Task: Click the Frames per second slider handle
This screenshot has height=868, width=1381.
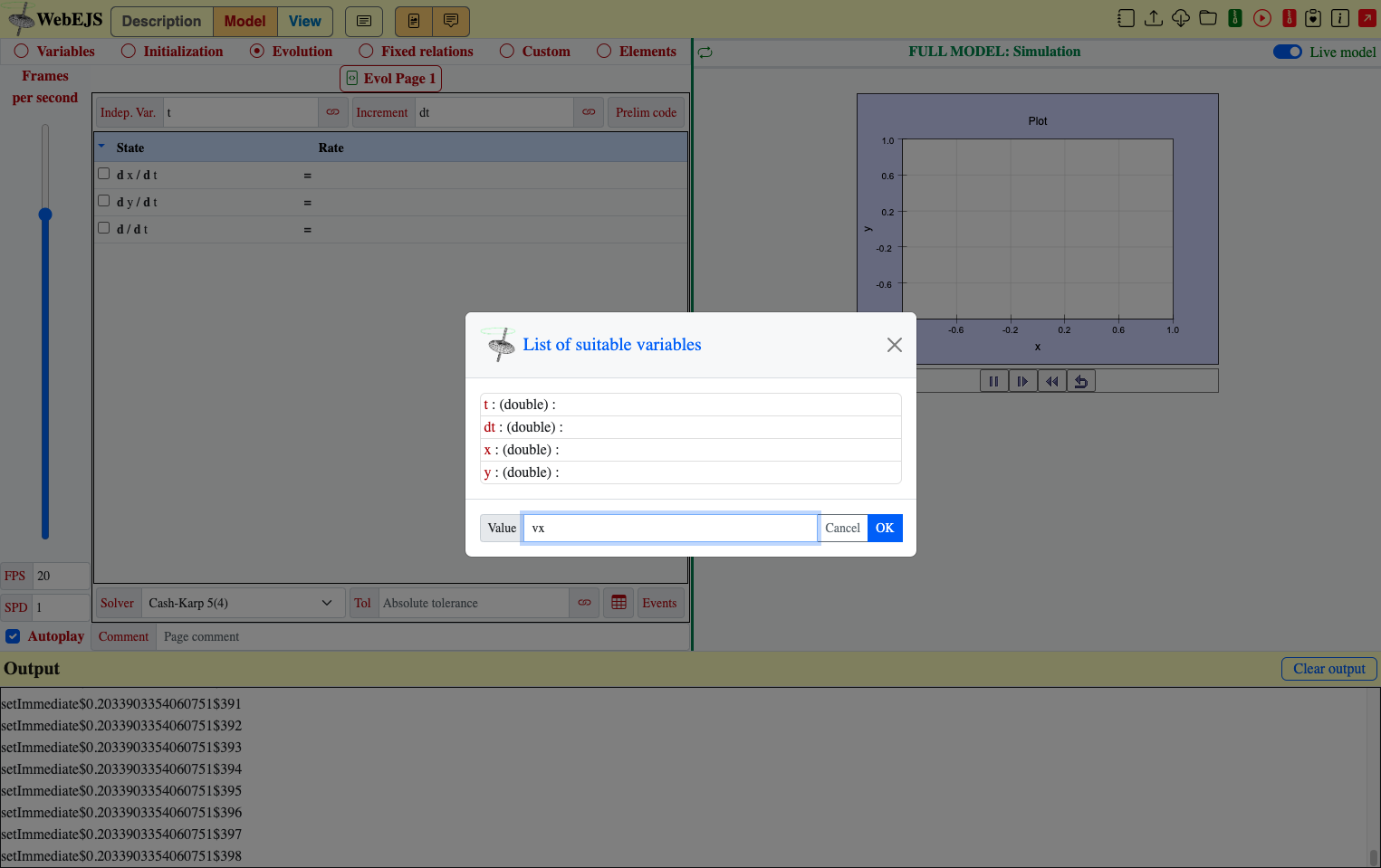Action: [x=45, y=215]
